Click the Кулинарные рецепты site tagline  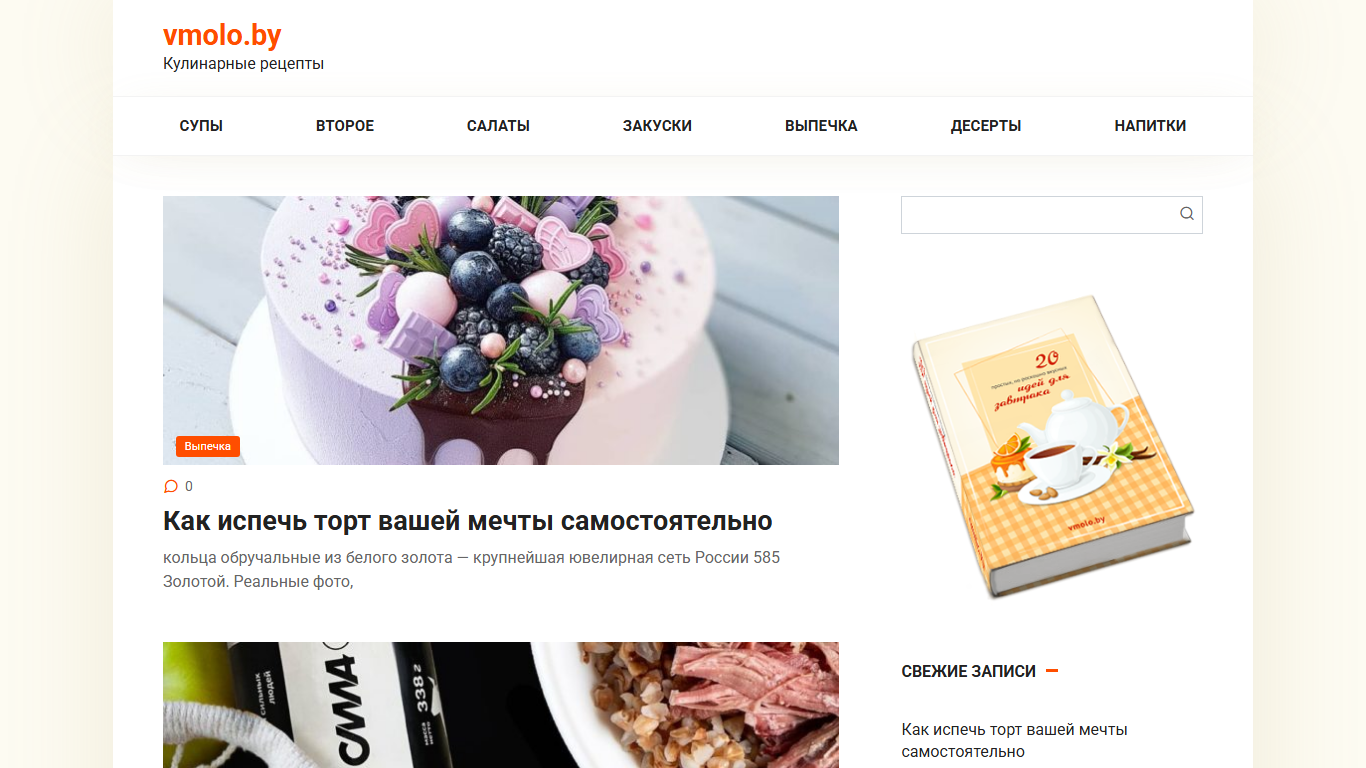point(243,64)
